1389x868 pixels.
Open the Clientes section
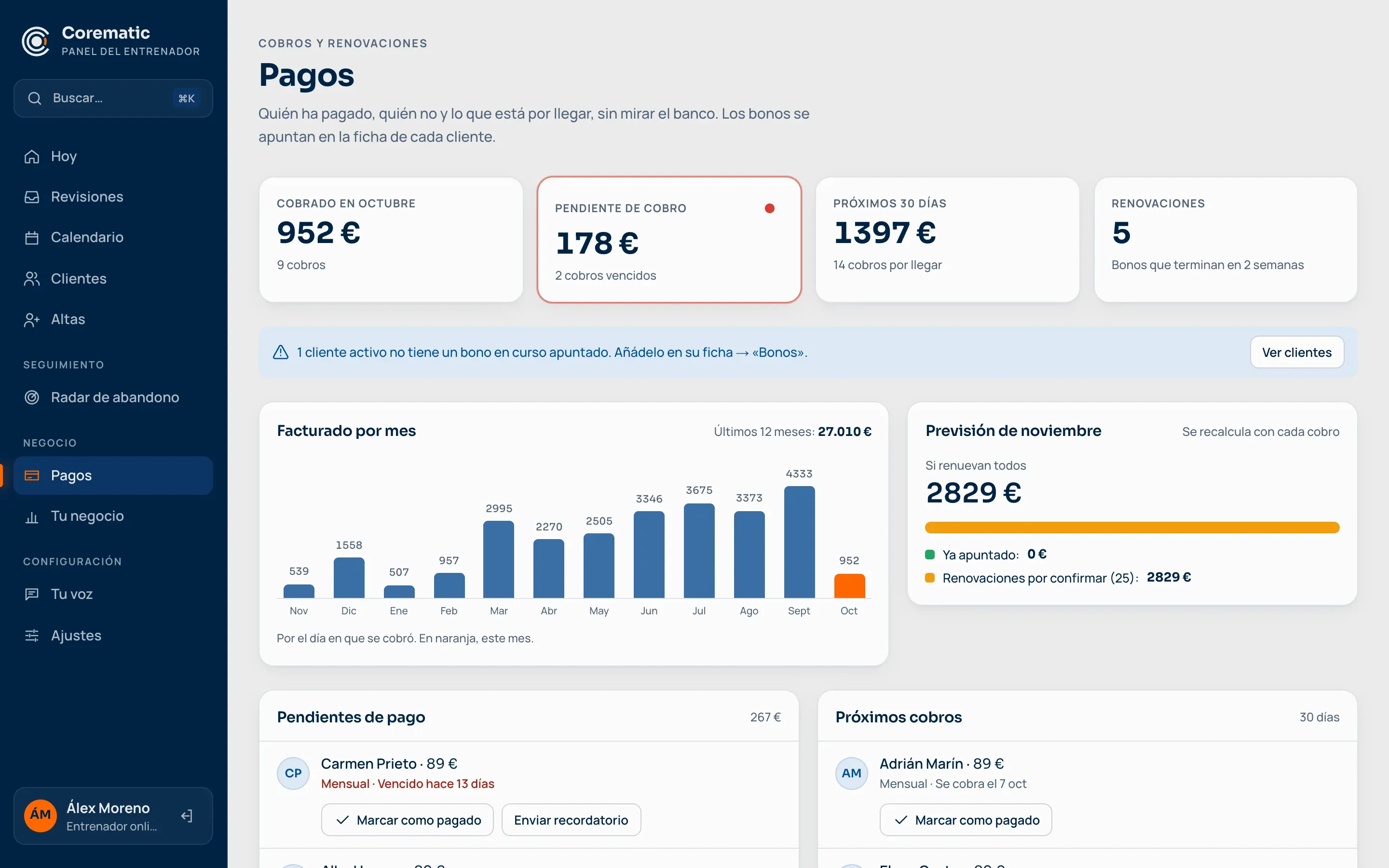[x=113, y=278]
